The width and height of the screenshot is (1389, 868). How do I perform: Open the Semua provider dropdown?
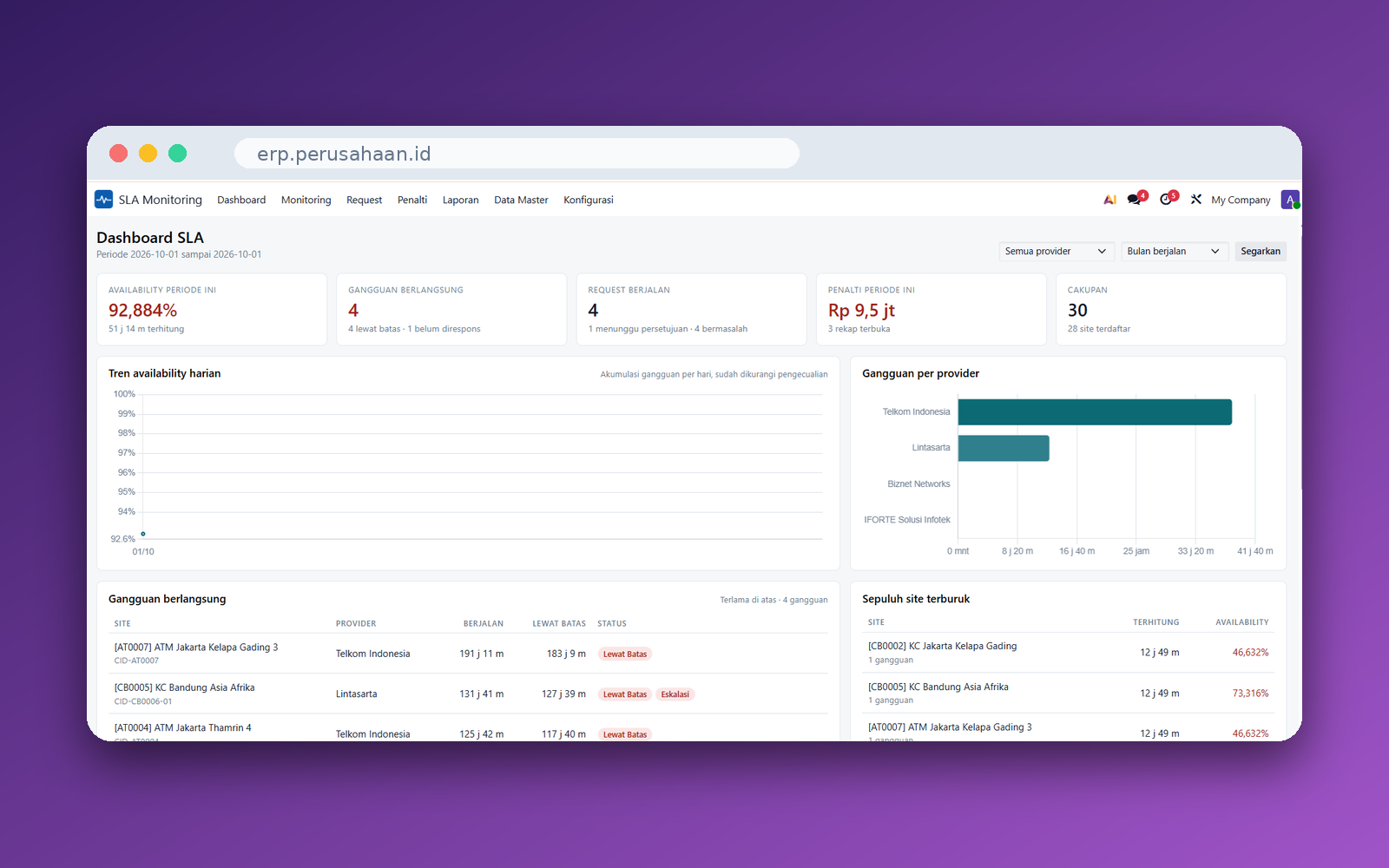[1056, 251]
